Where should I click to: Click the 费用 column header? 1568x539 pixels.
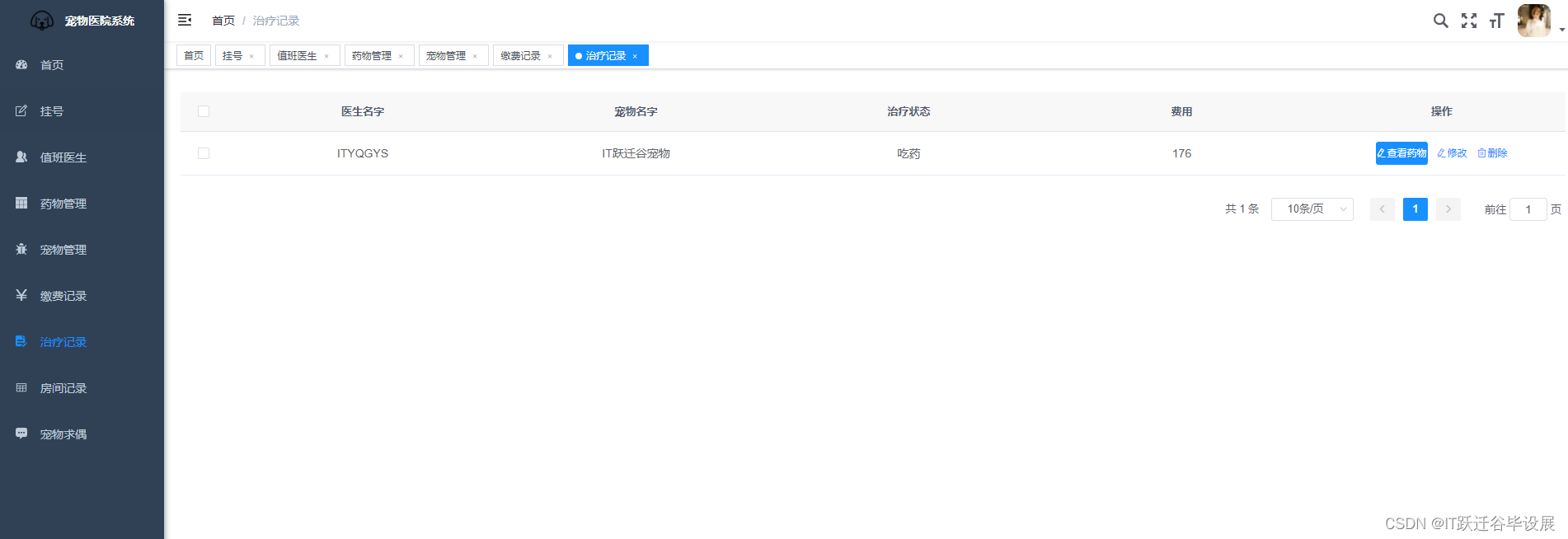[x=1181, y=111]
